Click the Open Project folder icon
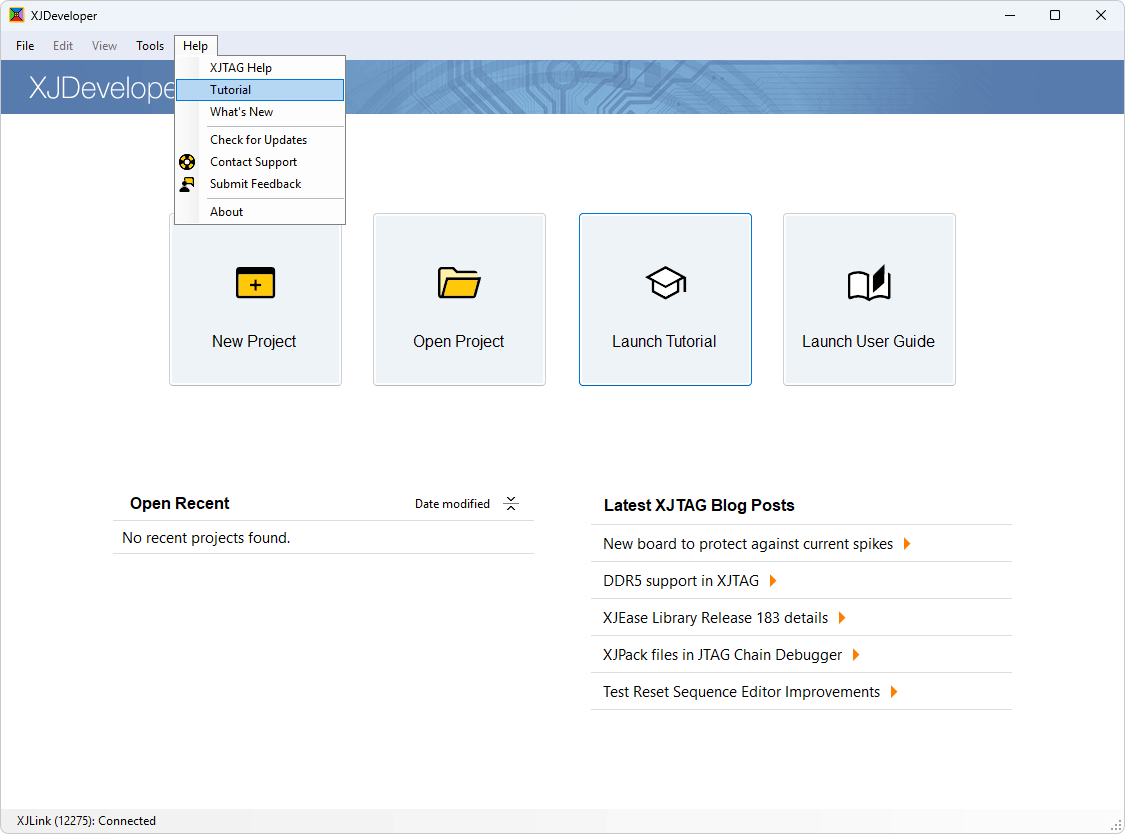The height and width of the screenshot is (834, 1125). (x=459, y=283)
